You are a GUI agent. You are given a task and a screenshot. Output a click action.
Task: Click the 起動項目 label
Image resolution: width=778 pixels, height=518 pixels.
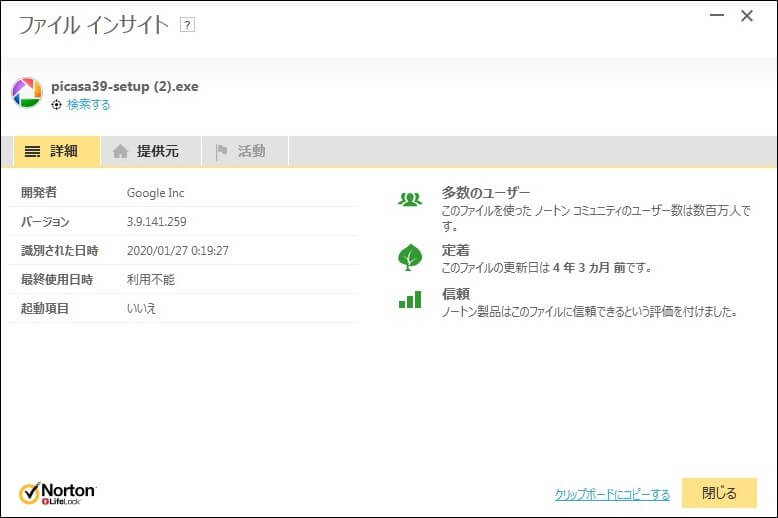click(x=45, y=308)
